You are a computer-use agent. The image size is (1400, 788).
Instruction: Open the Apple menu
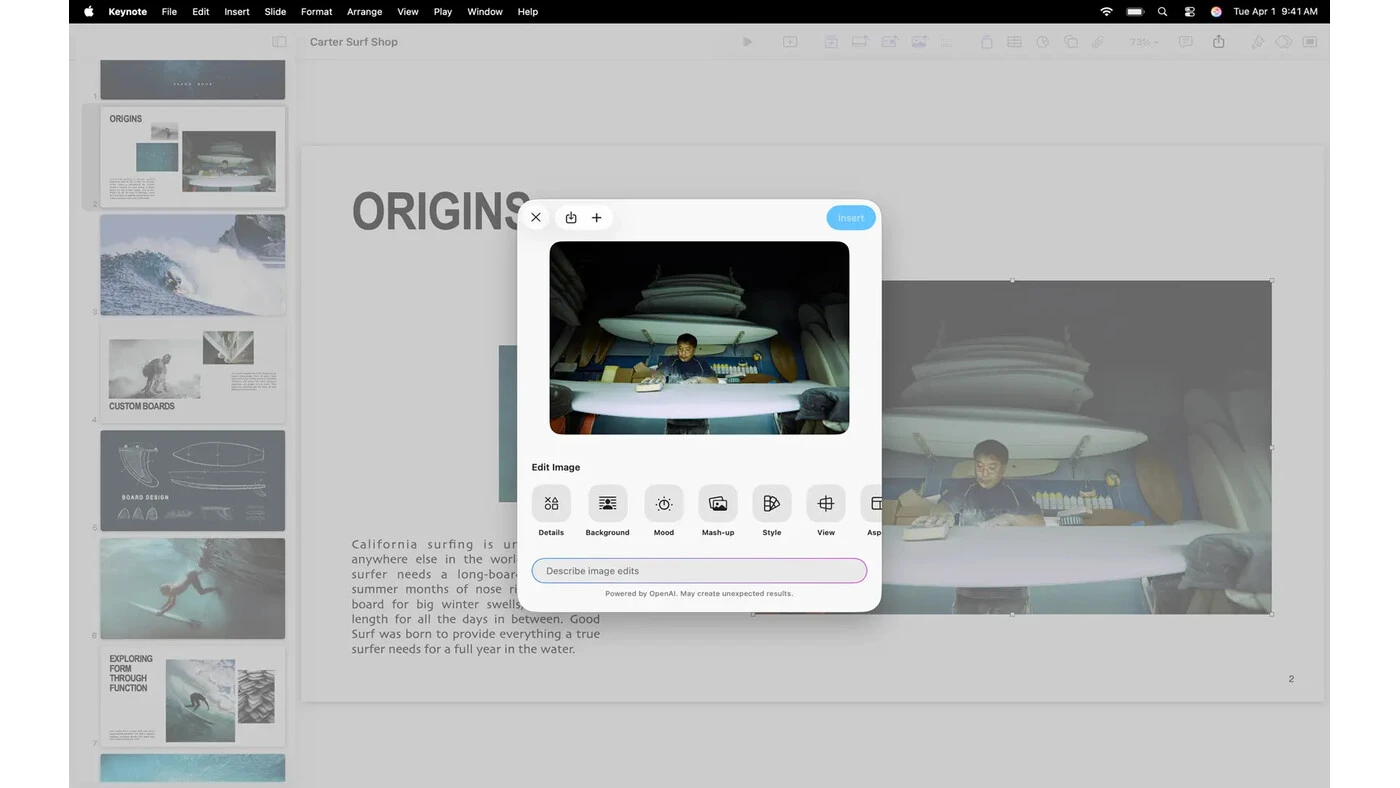(x=88, y=12)
